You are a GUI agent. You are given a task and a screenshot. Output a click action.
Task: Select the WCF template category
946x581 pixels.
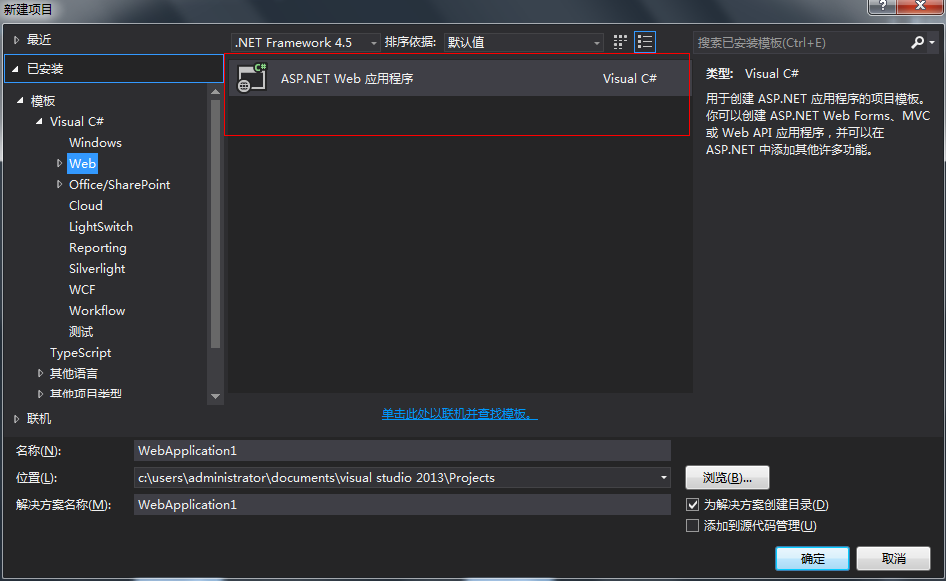tap(82, 290)
